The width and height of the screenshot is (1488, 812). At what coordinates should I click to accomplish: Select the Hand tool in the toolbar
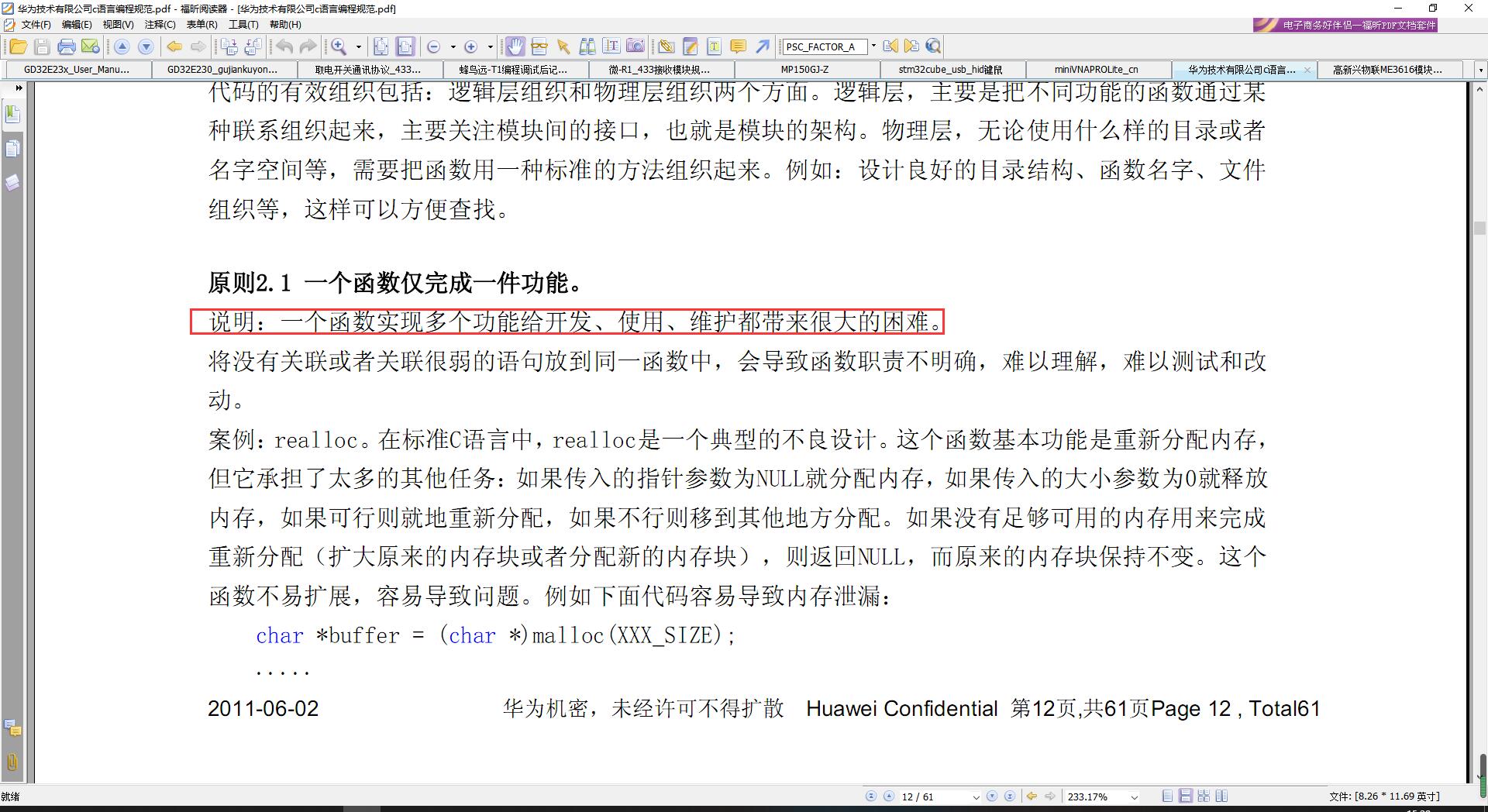coord(515,46)
